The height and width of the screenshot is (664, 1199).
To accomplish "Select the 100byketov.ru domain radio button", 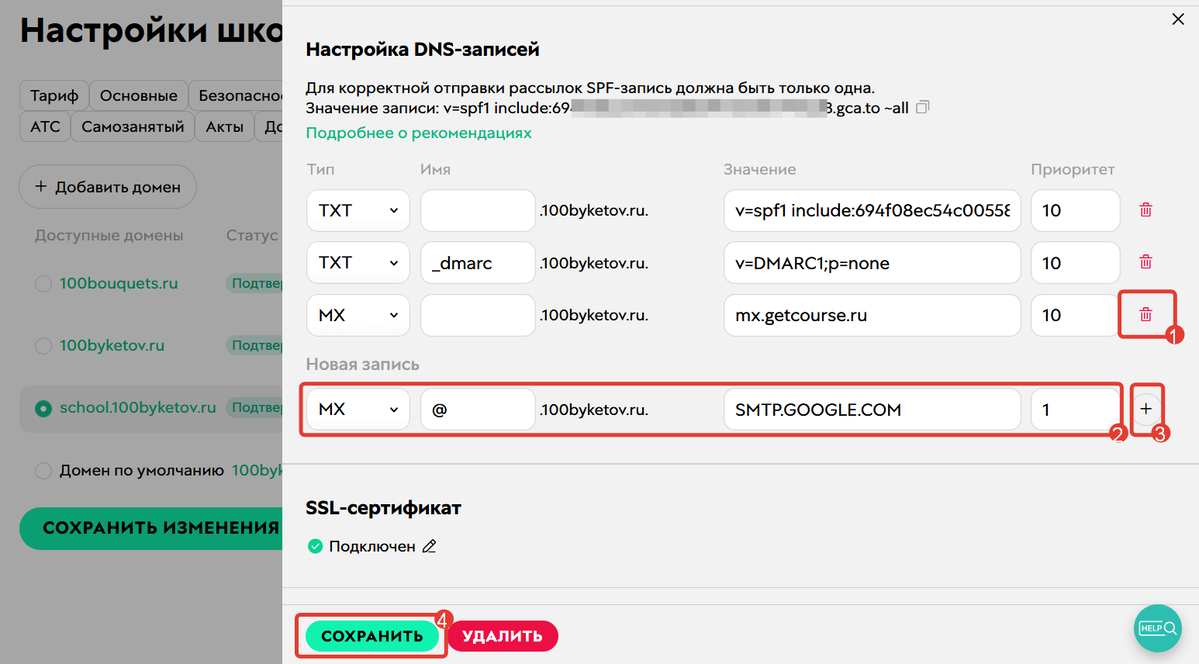I will coord(44,346).
